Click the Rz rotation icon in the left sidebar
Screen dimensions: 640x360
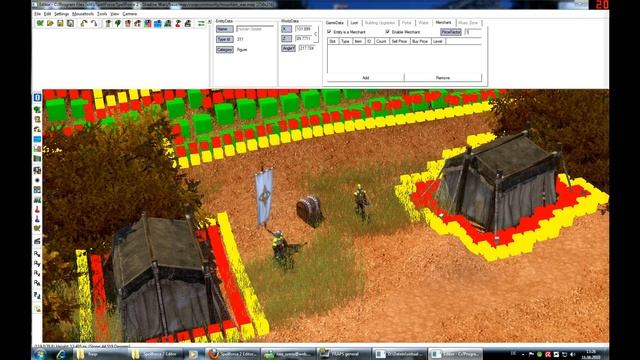[x=37, y=273]
